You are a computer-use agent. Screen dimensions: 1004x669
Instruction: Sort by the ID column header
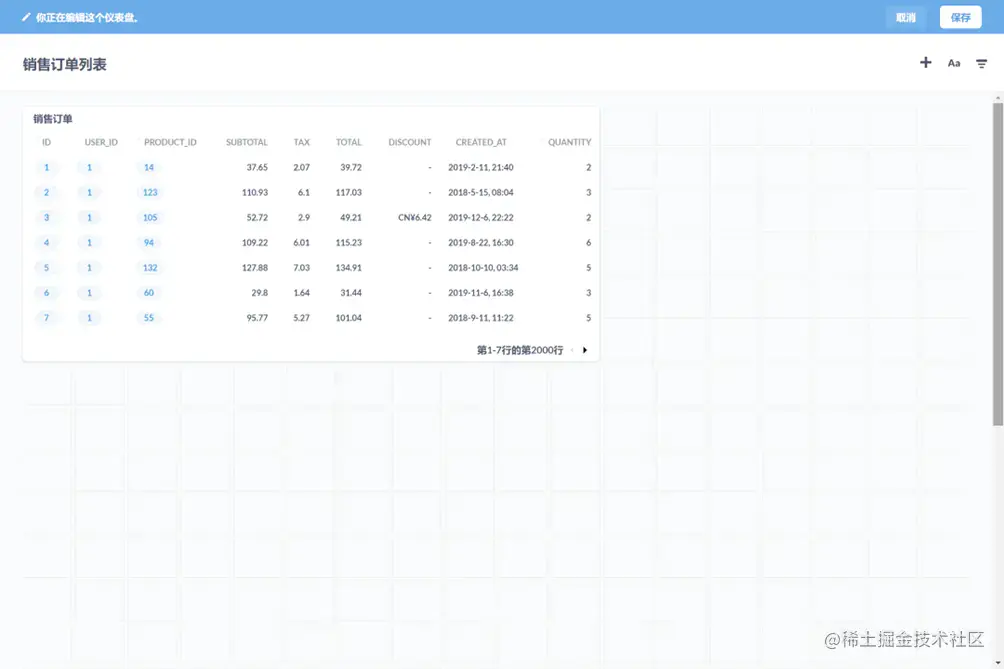(x=46, y=142)
